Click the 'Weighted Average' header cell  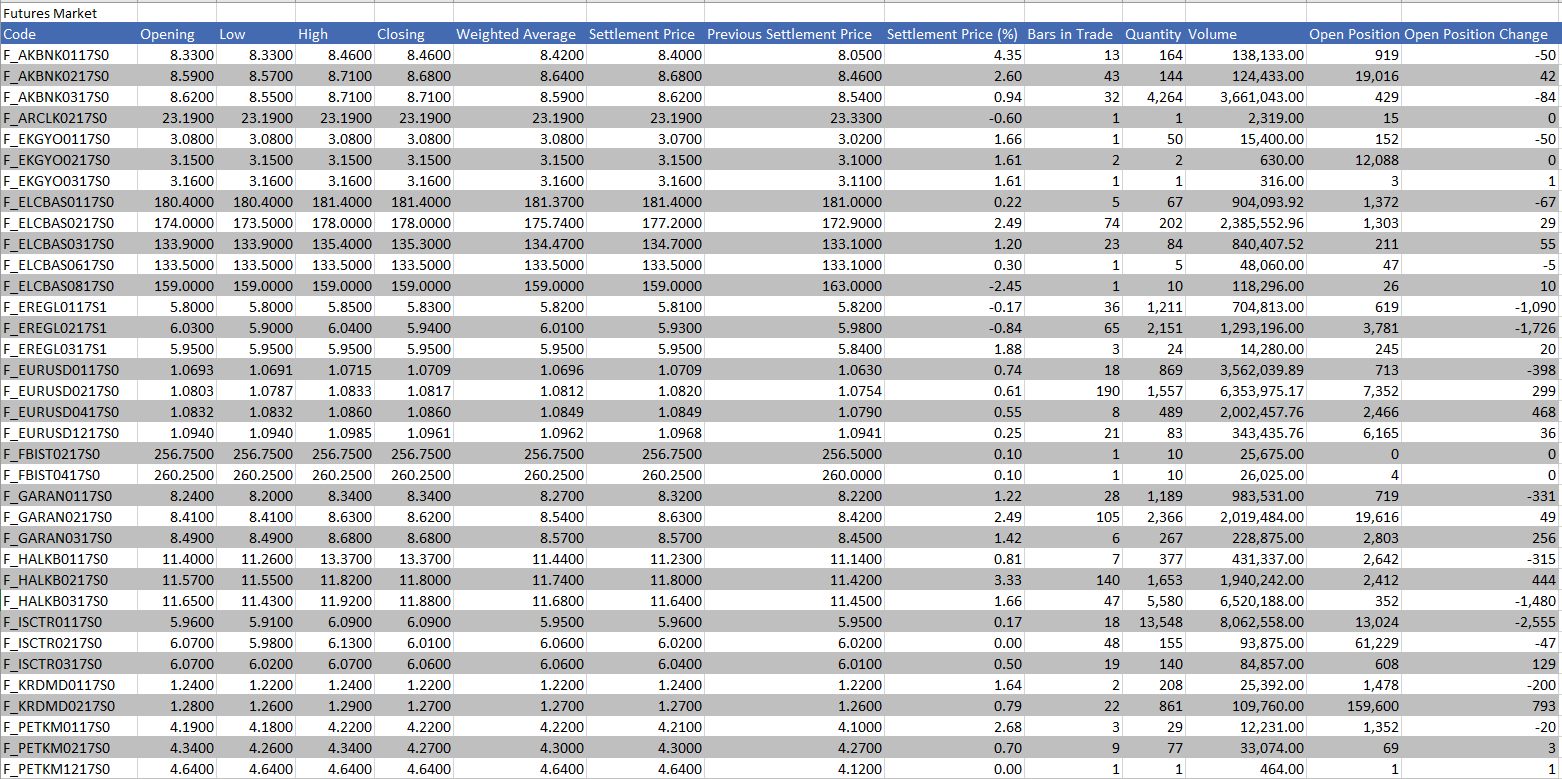[x=519, y=34]
